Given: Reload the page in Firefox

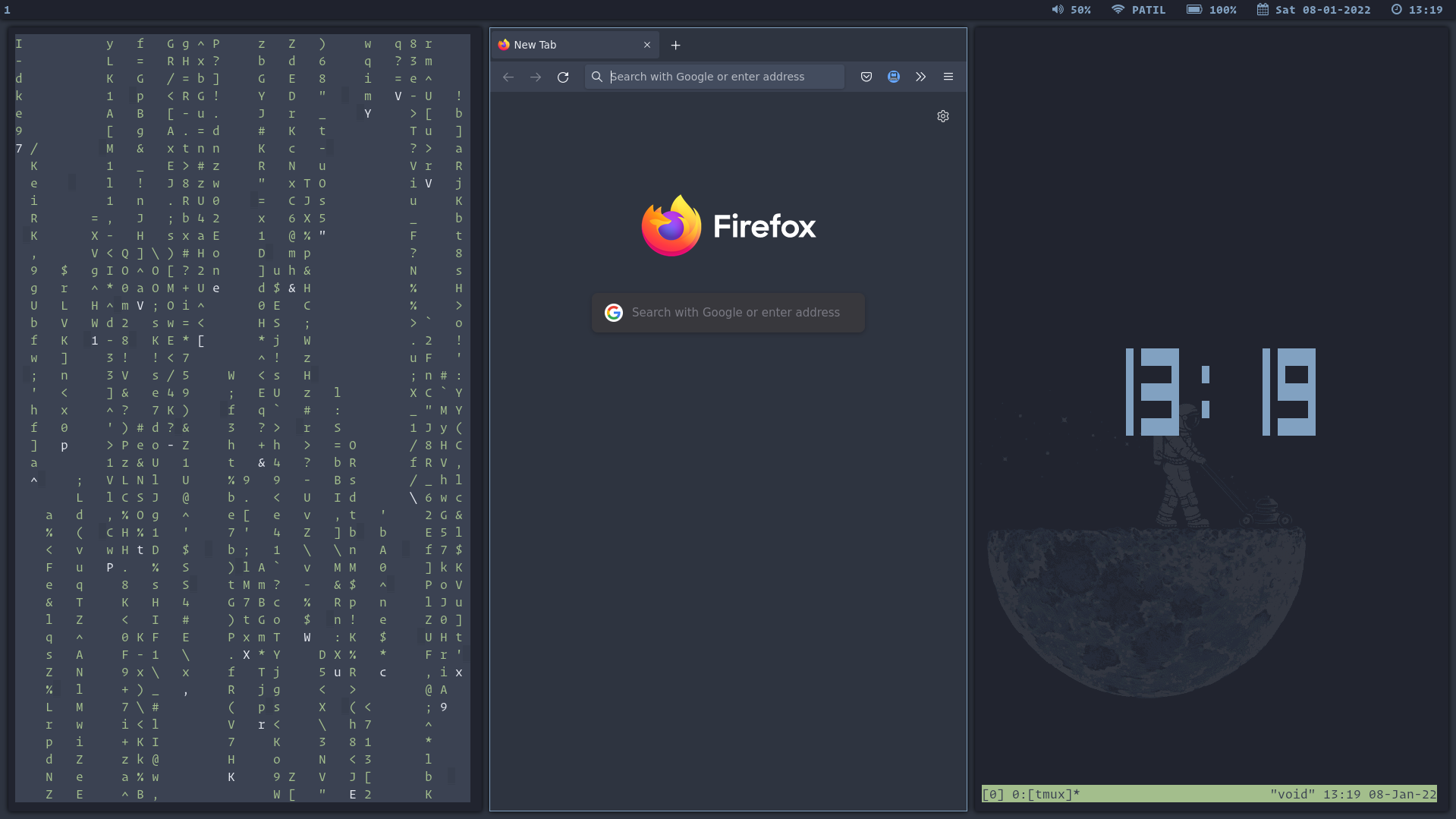Looking at the screenshot, I should tap(563, 77).
